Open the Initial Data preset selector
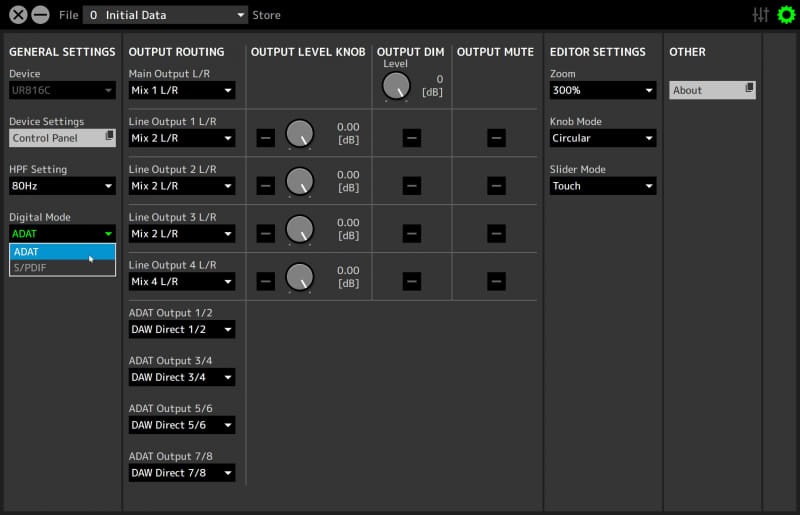Screen dimensions: 800x515 [165, 15]
